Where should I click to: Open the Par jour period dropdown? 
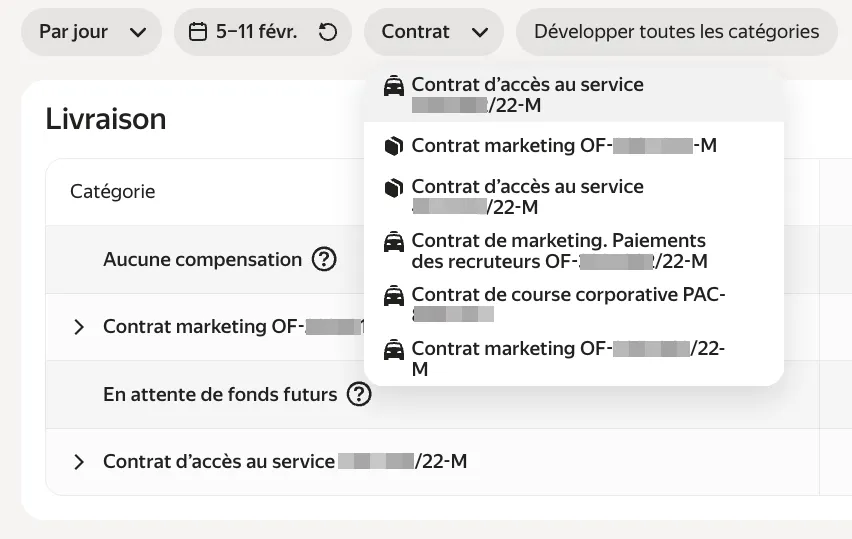click(x=91, y=32)
